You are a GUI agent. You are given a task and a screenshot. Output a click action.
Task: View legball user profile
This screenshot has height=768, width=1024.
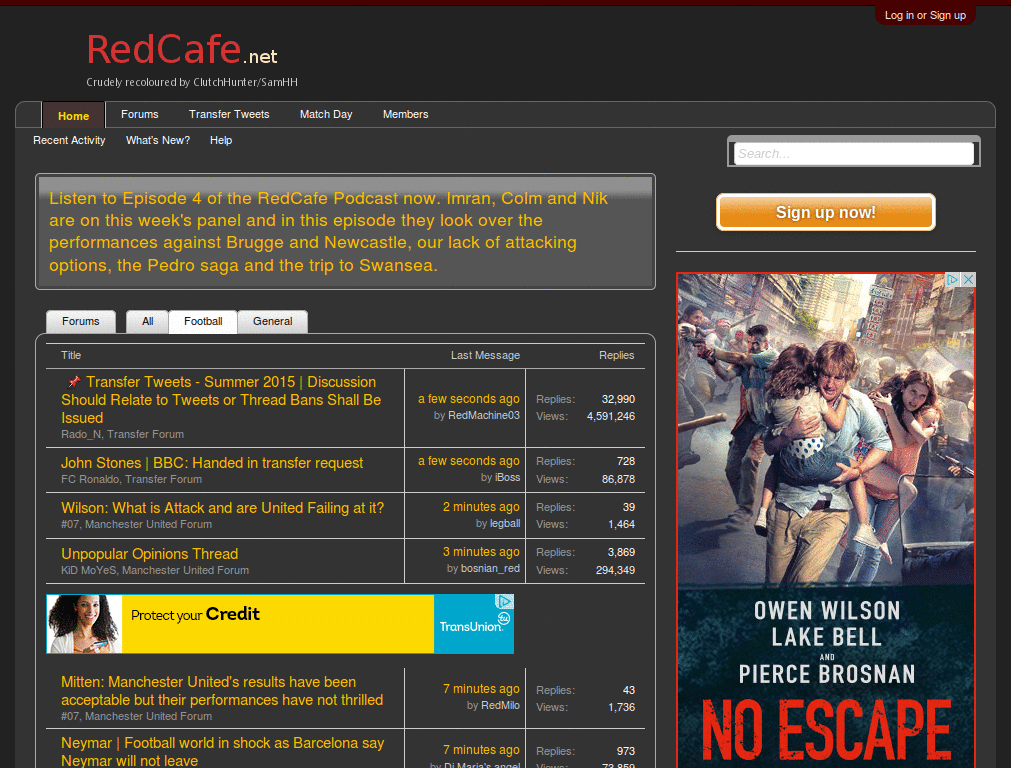coord(505,523)
